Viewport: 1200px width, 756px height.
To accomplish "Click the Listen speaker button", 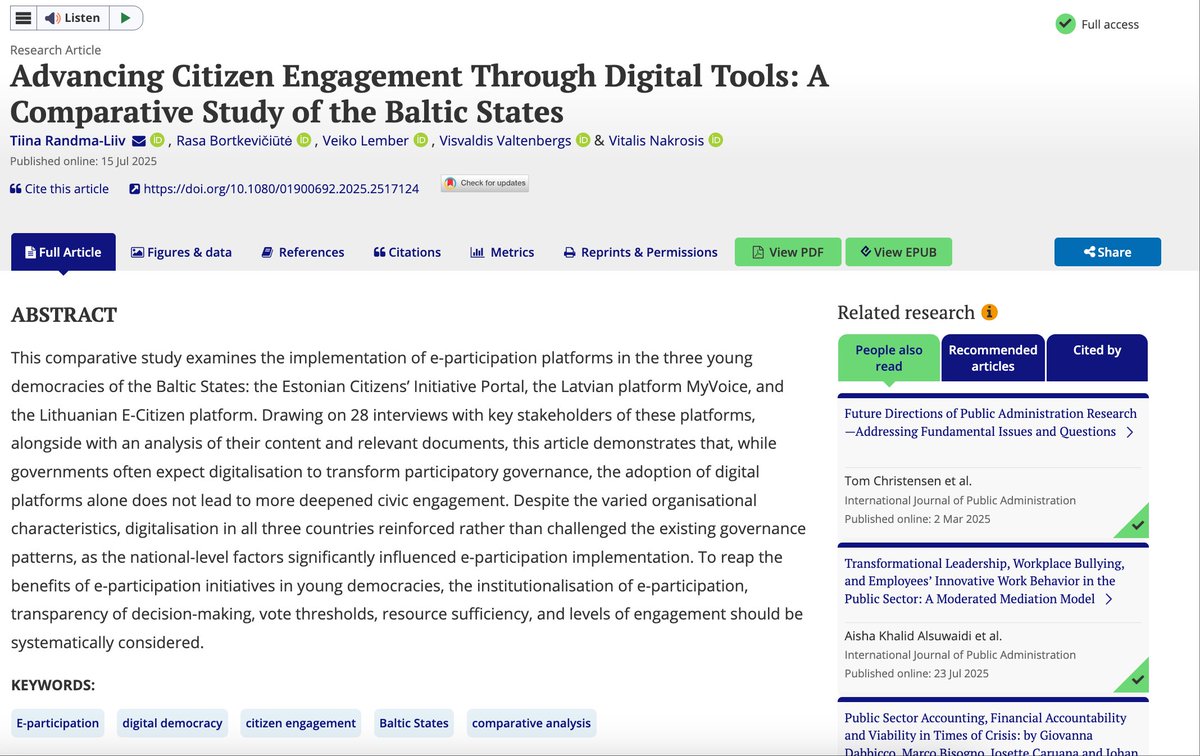I will [x=73, y=17].
